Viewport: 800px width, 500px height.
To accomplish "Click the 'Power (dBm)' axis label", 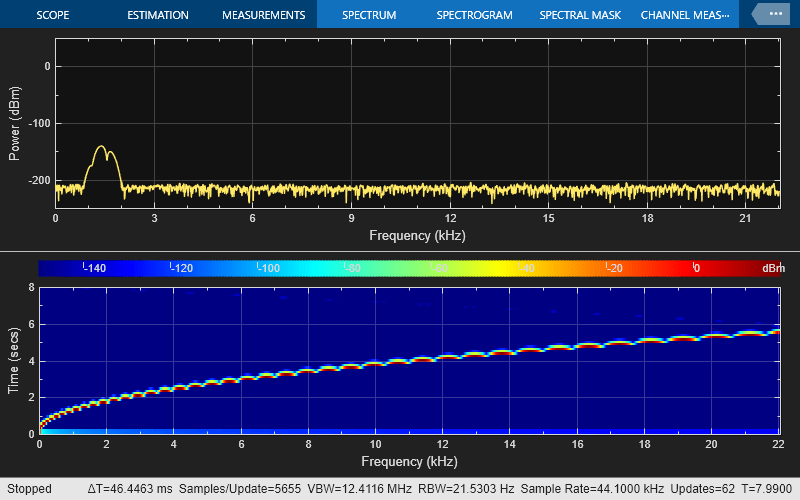I will pos(14,123).
